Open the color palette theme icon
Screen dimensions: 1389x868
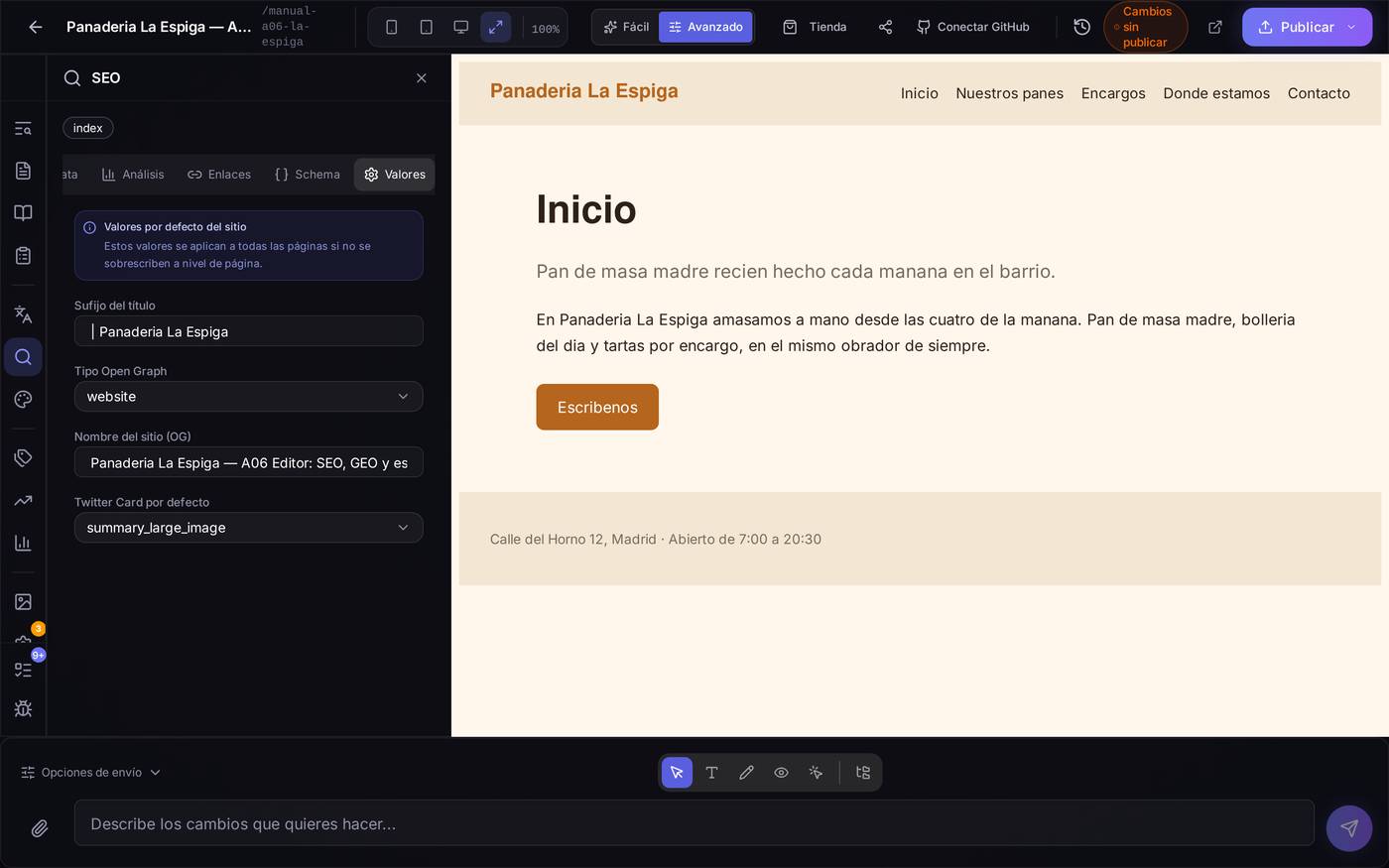coord(23,400)
